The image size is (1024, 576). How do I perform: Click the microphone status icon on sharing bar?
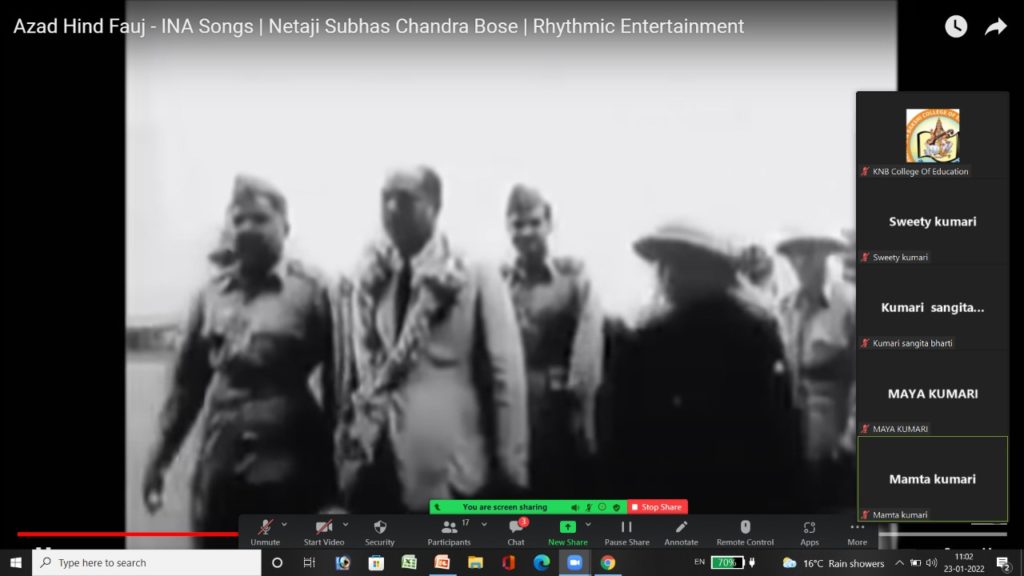pos(588,507)
